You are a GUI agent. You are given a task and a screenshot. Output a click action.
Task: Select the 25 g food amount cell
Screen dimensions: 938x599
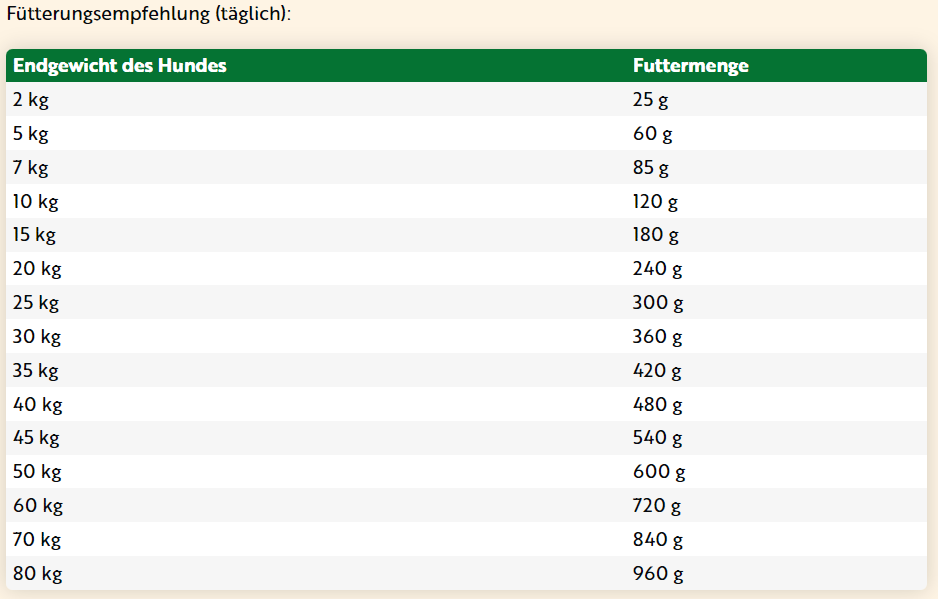coord(651,100)
